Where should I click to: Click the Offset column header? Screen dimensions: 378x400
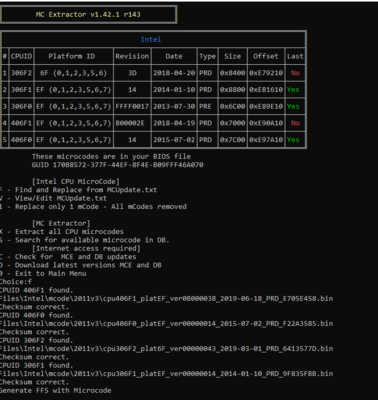tap(266, 56)
